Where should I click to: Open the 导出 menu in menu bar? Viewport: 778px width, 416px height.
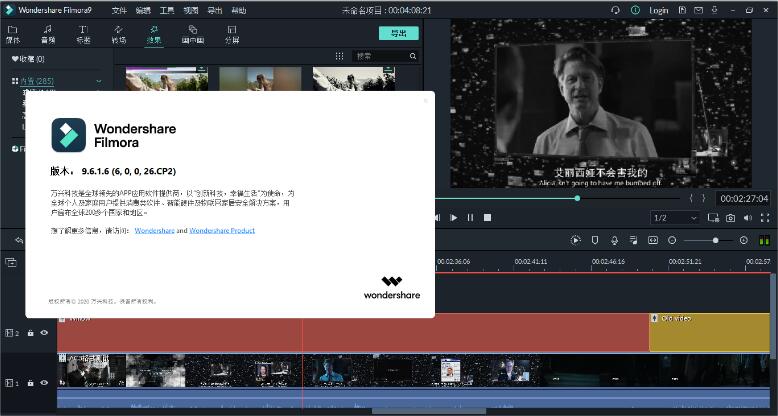click(x=214, y=10)
